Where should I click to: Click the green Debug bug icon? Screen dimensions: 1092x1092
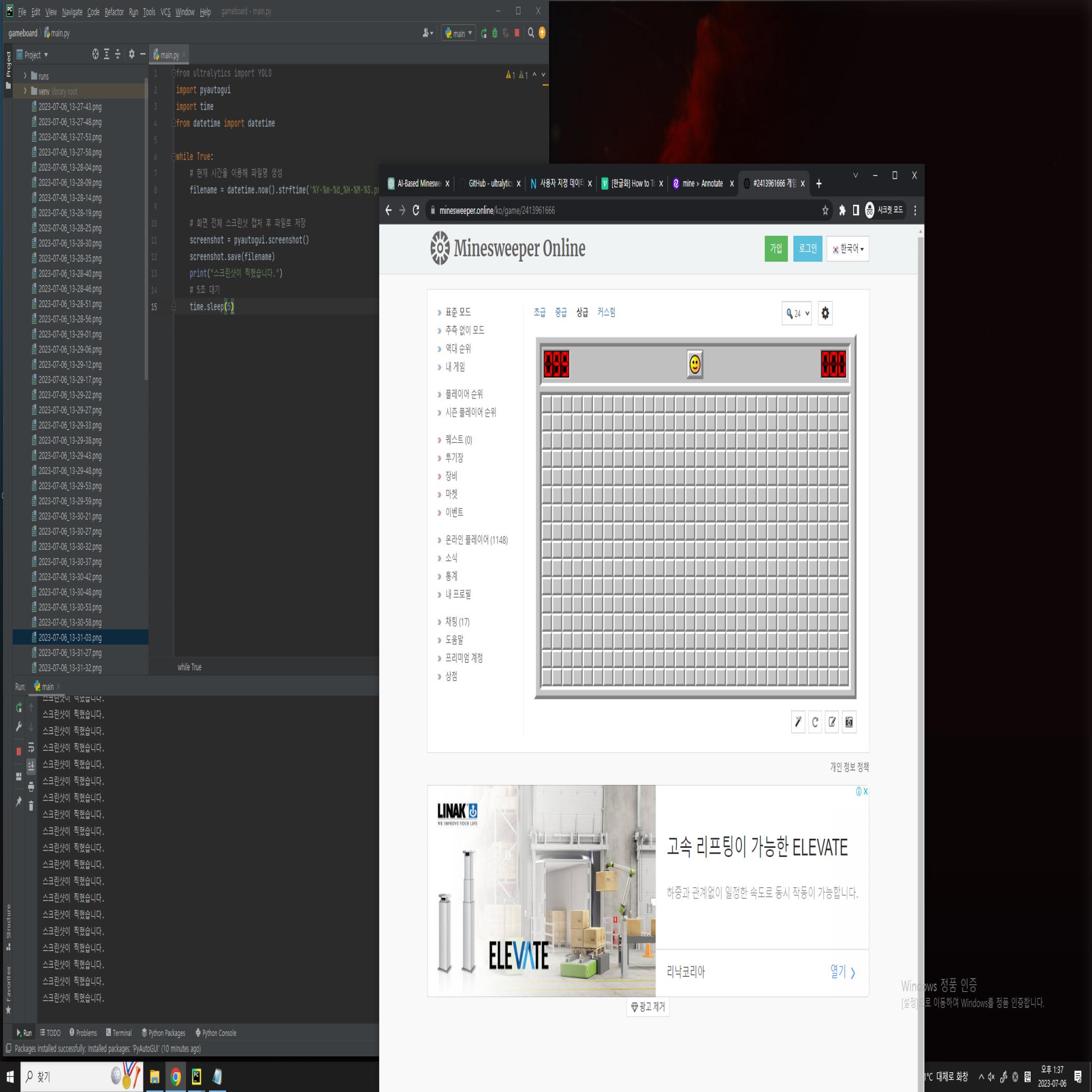tap(495, 34)
